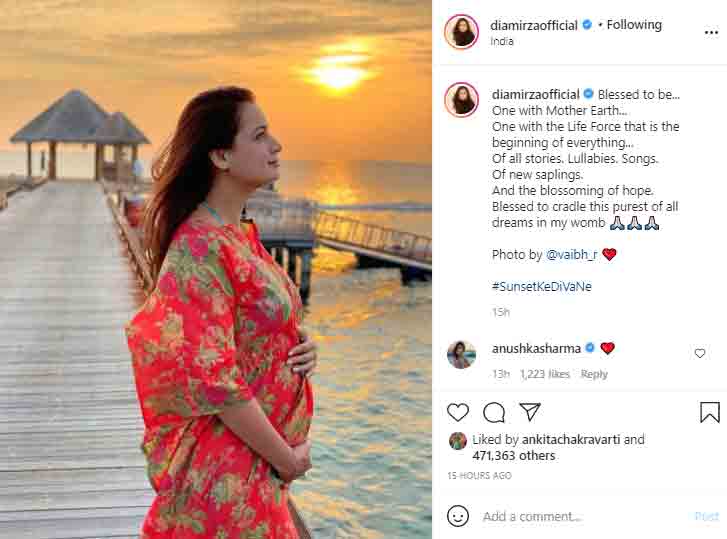The height and width of the screenshot is (539, 727).
Task: Reply to anushkasharma's comment
Action: tap(594, 374)
